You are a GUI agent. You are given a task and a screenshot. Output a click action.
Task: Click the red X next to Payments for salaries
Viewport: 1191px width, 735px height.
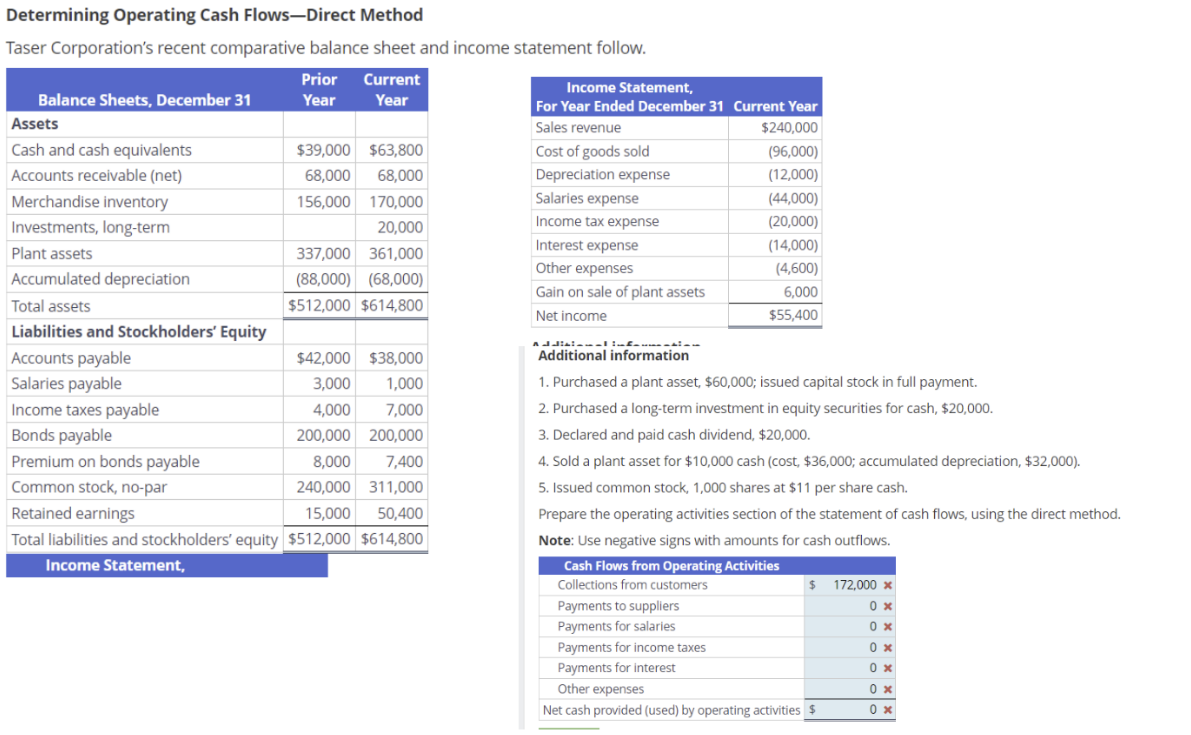(889, 626)
